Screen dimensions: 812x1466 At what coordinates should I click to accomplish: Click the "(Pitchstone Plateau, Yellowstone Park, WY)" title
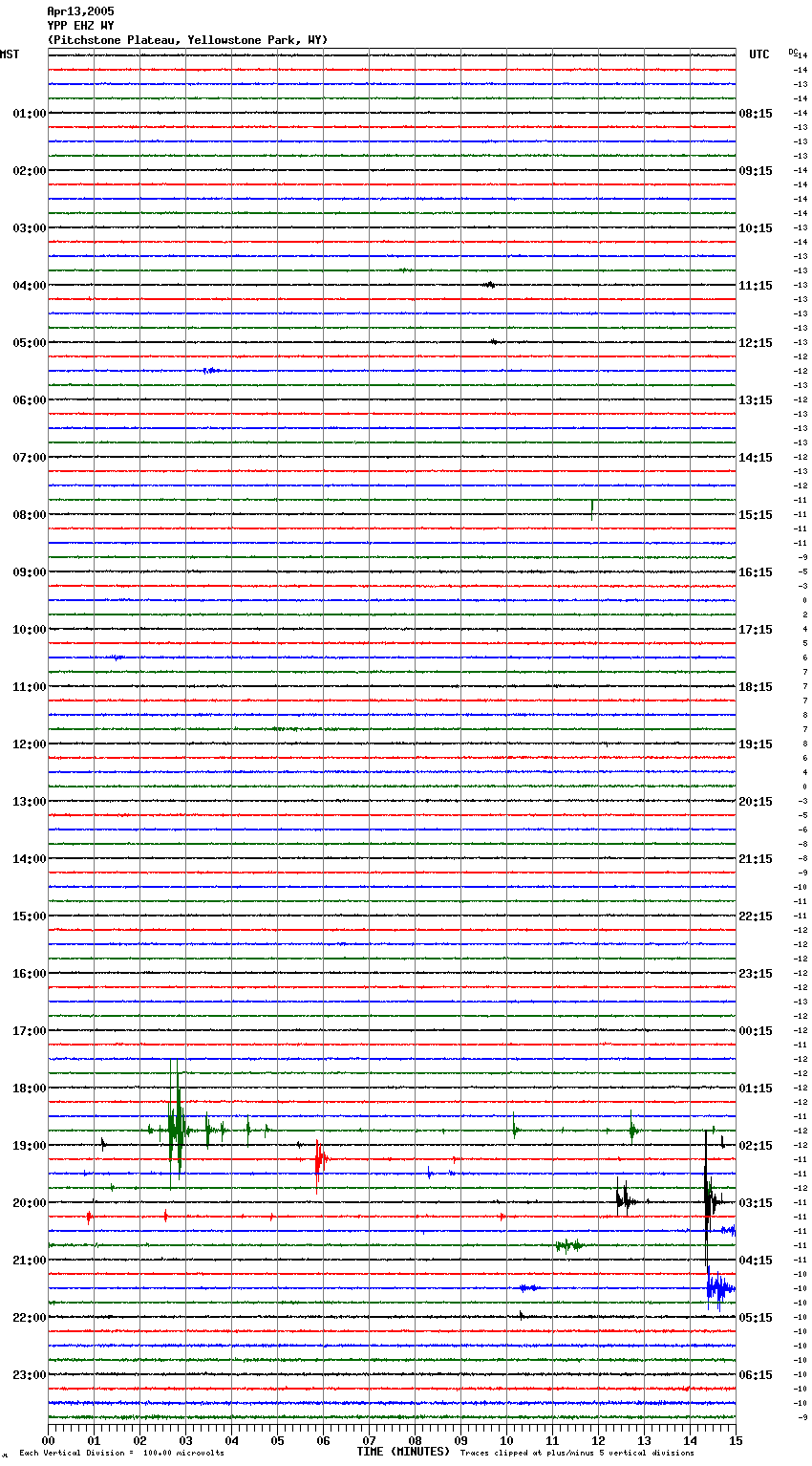pos(187,40)
